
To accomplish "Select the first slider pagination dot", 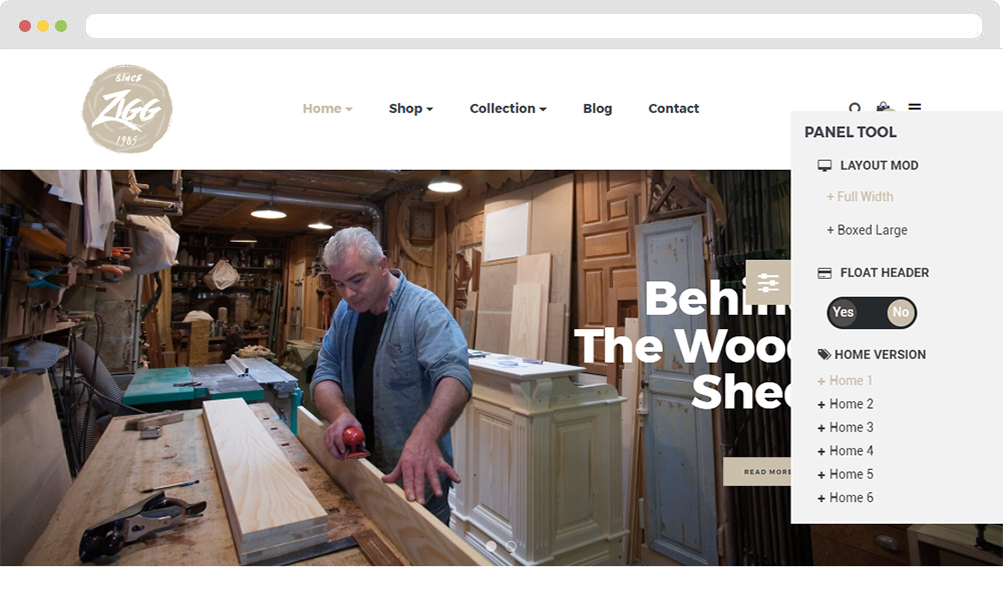I will pyautogui.click(x=491, y=546).
